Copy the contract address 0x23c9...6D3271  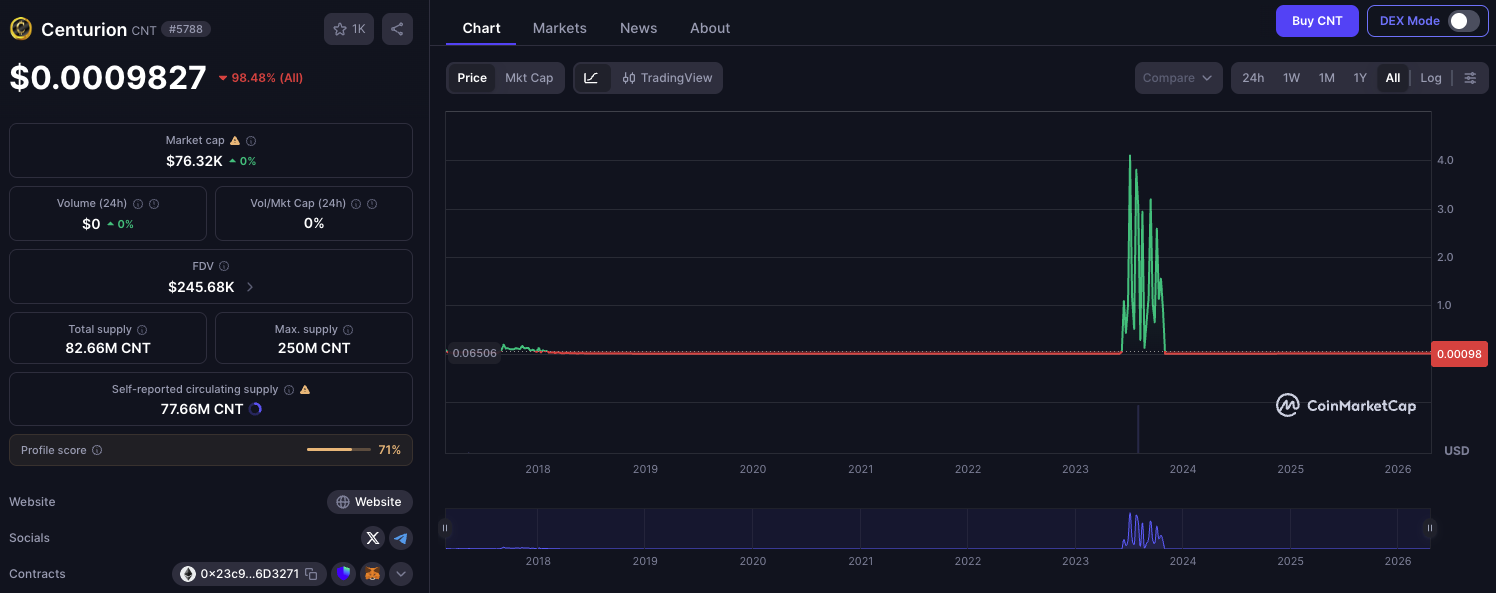tap(311, 574)
